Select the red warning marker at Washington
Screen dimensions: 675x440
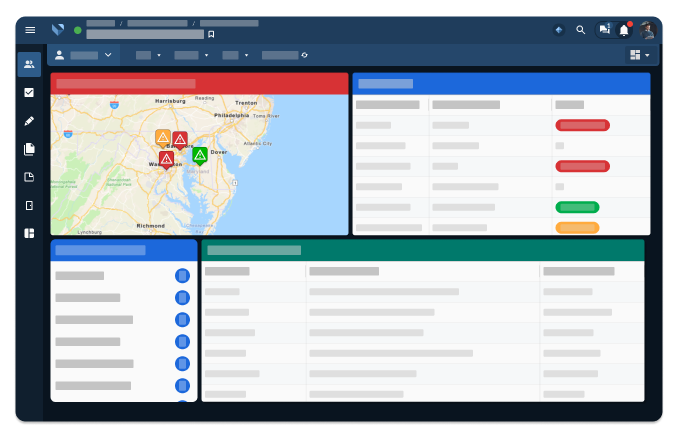pyautogui.click(x=166, y=160)
